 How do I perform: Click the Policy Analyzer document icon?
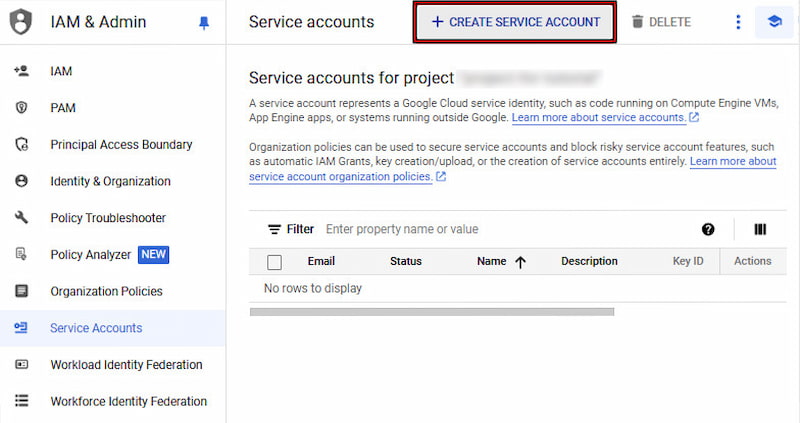pos(21,254)
